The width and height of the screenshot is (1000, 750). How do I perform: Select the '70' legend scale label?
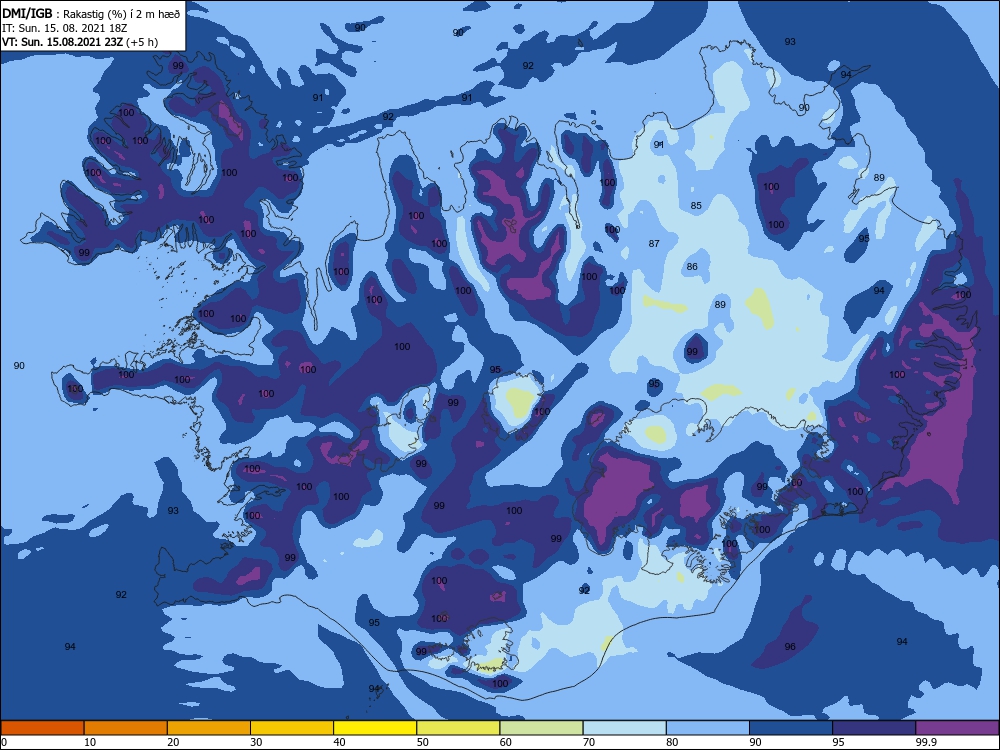pyautogui.click(x=589, y=742)
